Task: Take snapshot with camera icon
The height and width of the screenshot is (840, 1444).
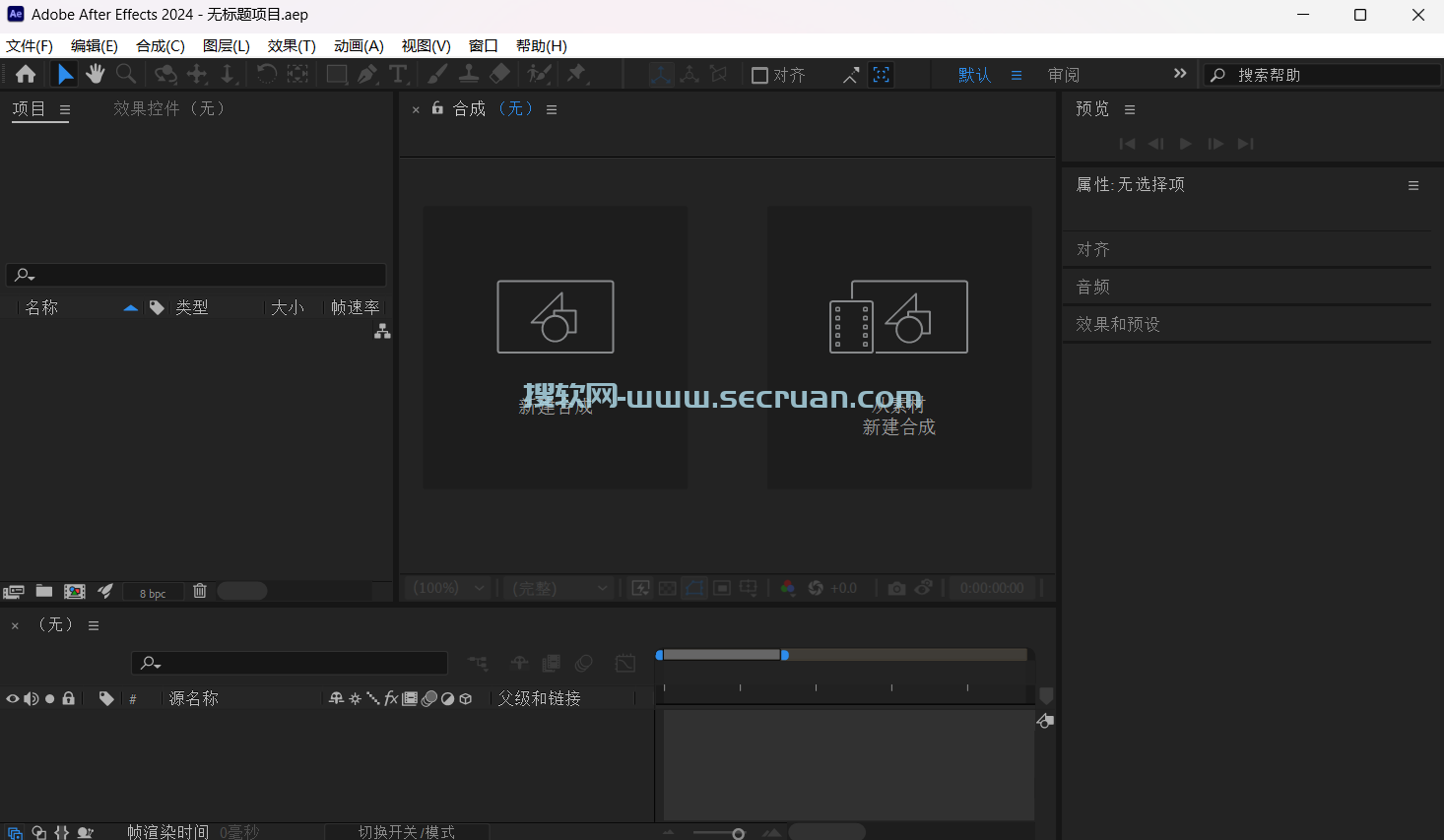Action: pos(896,588)
